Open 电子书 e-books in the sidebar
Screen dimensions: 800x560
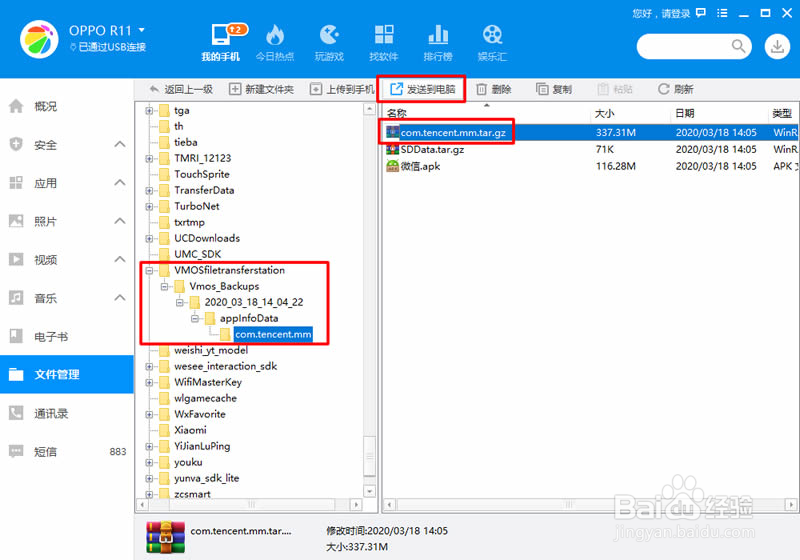[66, 337]
